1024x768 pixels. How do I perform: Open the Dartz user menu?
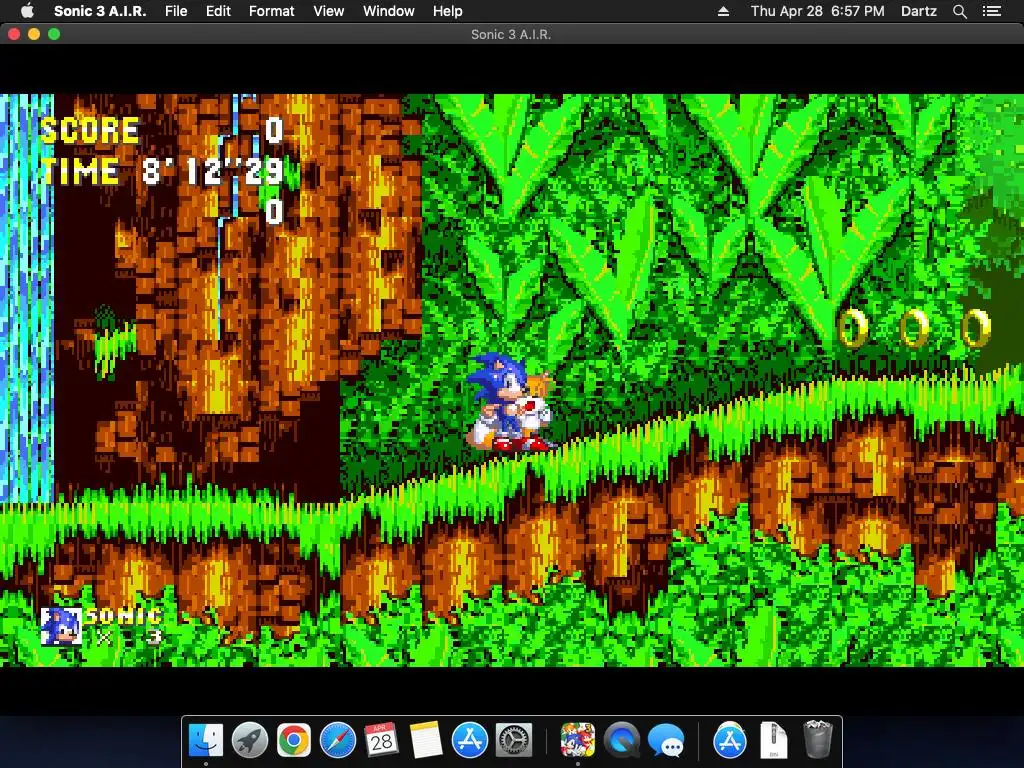[x=918, y=11]
